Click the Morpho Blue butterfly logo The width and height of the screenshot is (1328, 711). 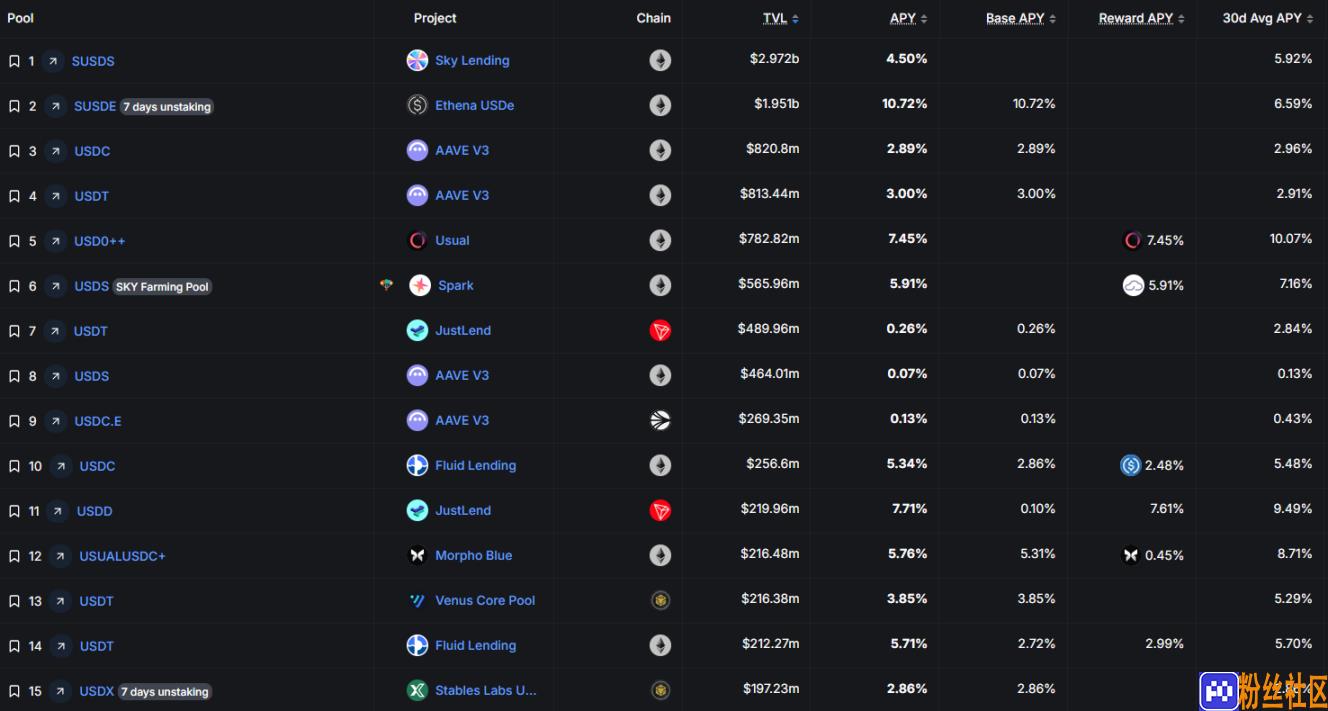click(417, 555)
